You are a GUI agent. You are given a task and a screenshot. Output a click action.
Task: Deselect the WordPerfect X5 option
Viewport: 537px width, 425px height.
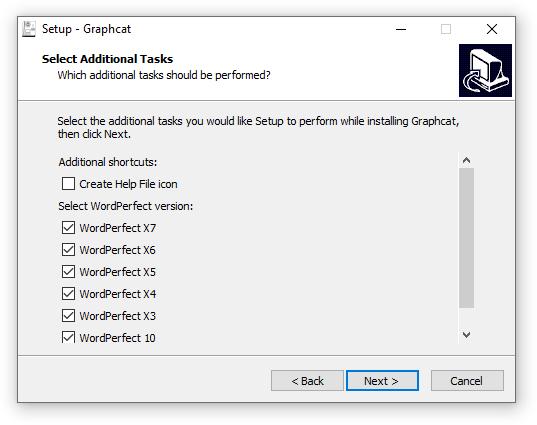pos(68,271)
